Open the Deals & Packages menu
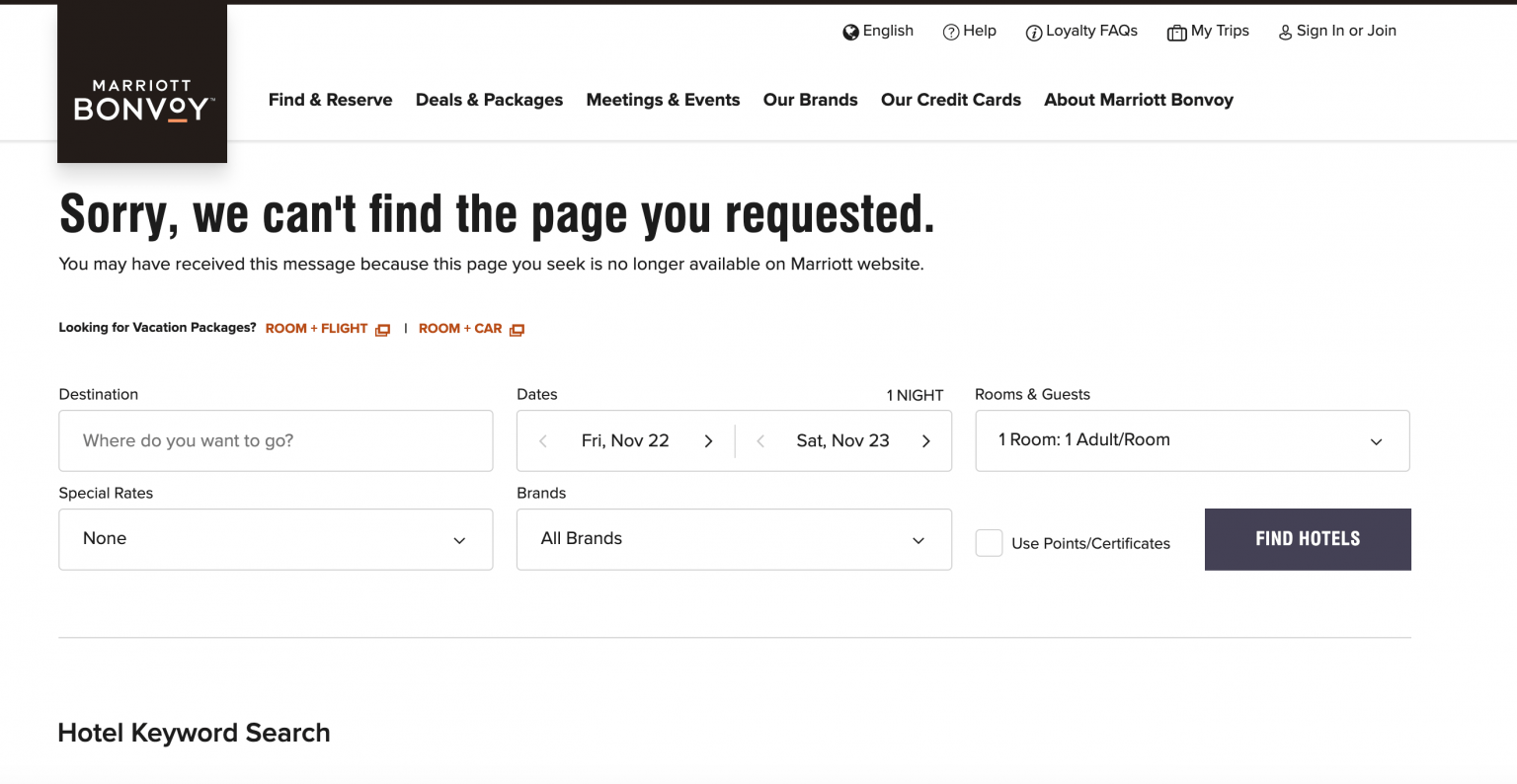1517x784 pixels. pyautogui.click(x=489, y=100)
